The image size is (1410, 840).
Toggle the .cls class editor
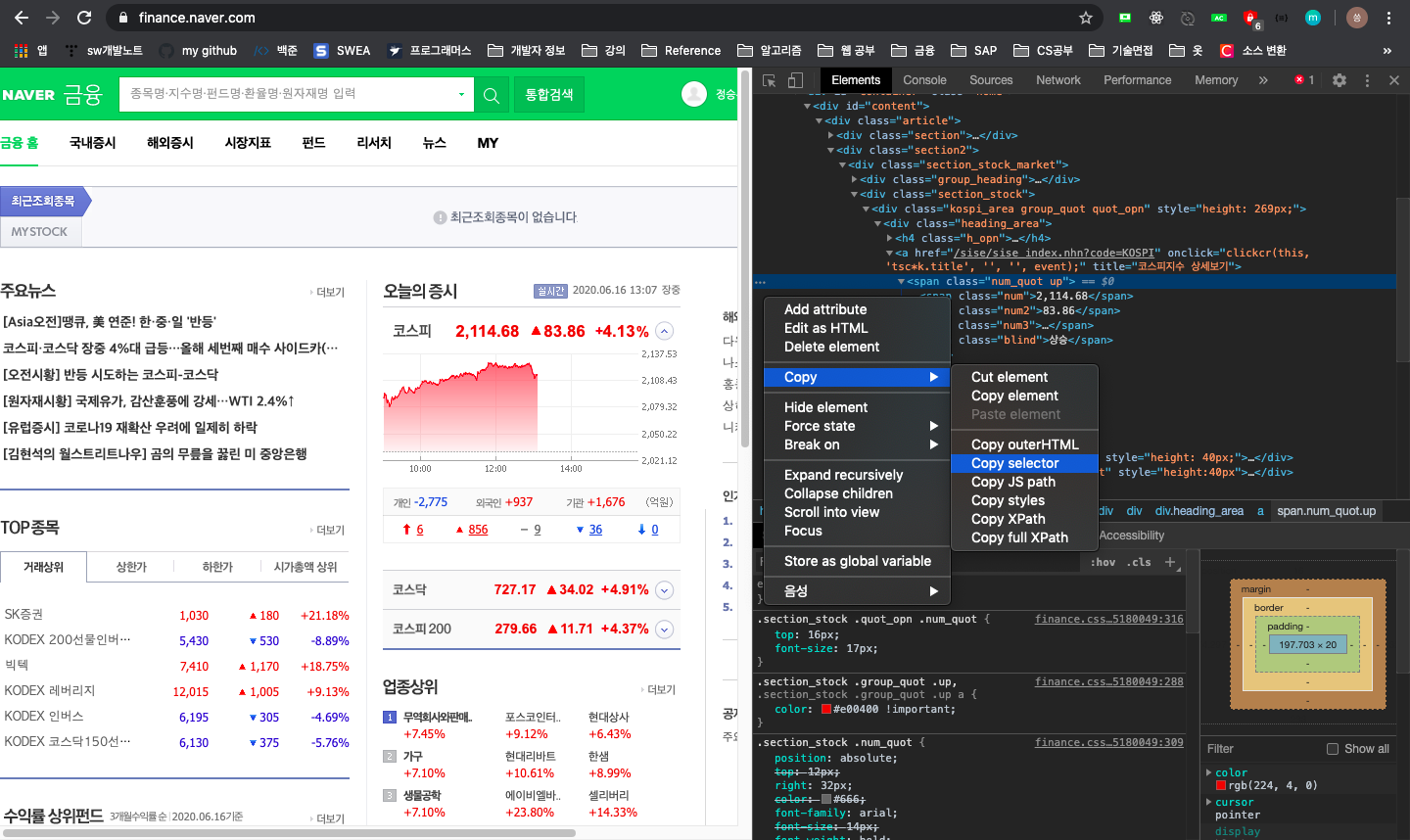[1139, 562]
